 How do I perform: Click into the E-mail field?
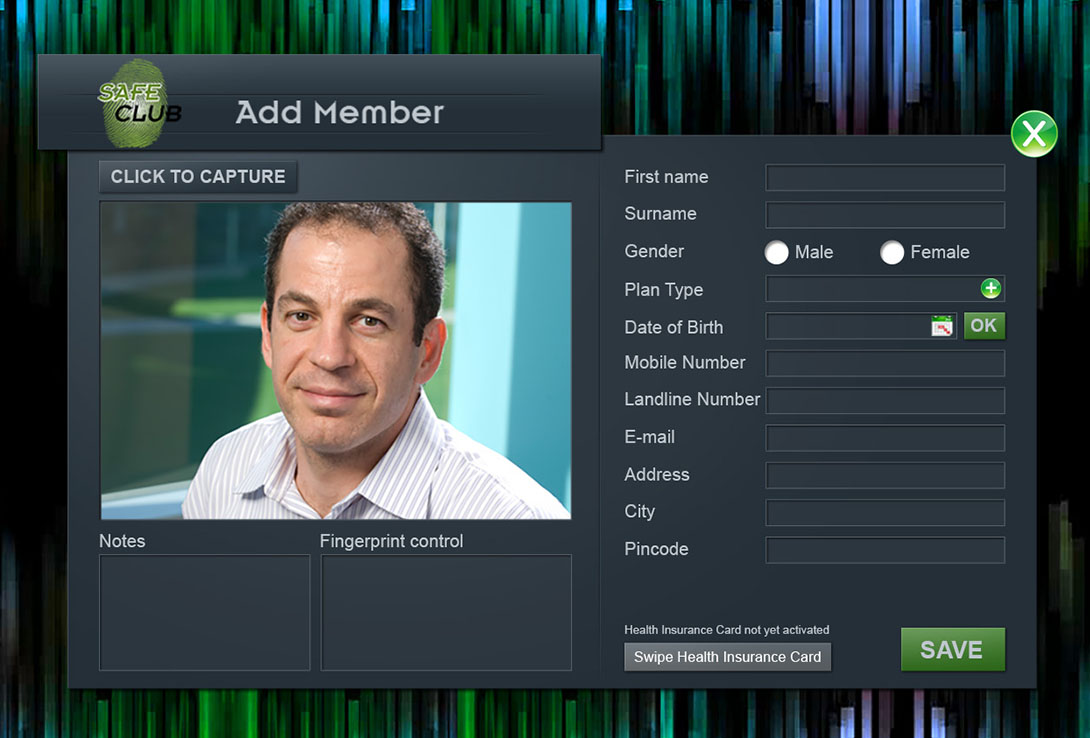tap(885, 438)
